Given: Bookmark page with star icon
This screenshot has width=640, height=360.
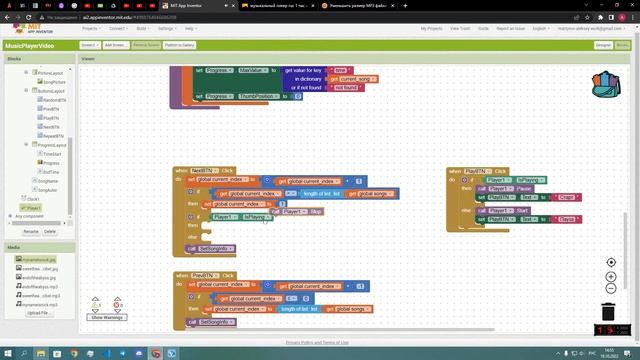Looking at the screenshot, I should pos(587,18).
